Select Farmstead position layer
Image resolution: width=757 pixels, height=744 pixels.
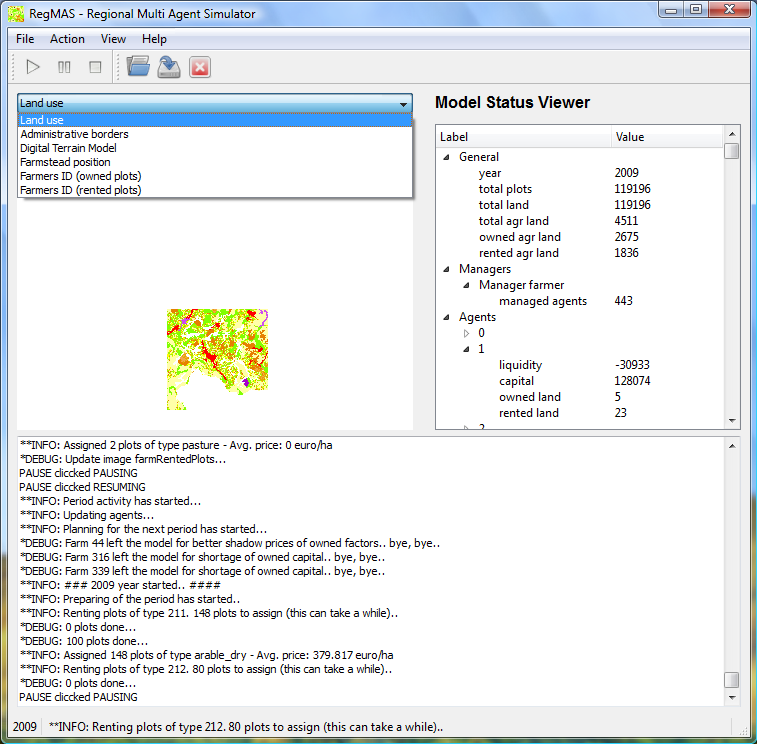pos(215,162)
